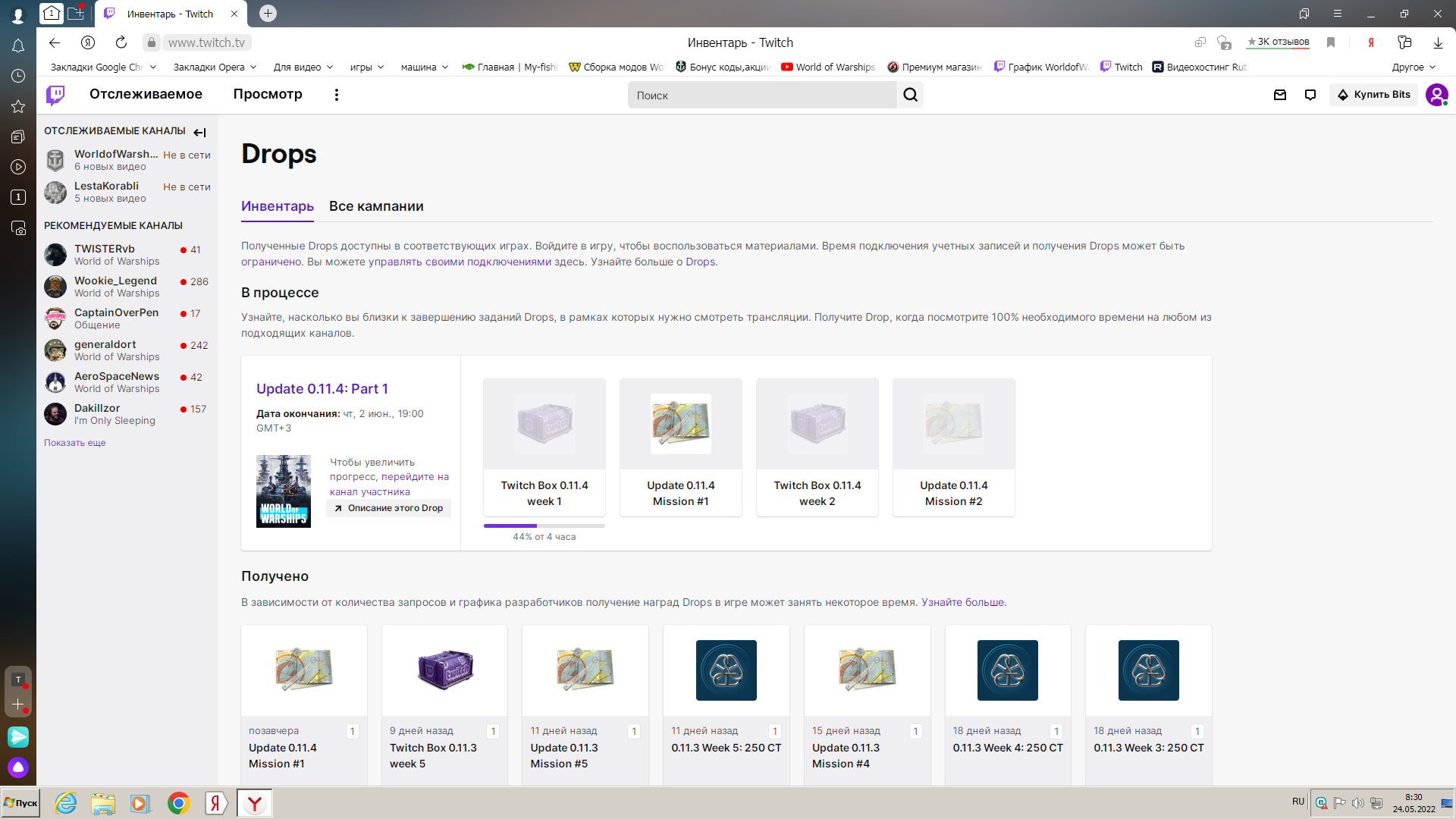Open Wookie_Legend recommended channel
The width and height of the screenshot is (1456, 819).
pyautogui.click(x=127, y=287)
